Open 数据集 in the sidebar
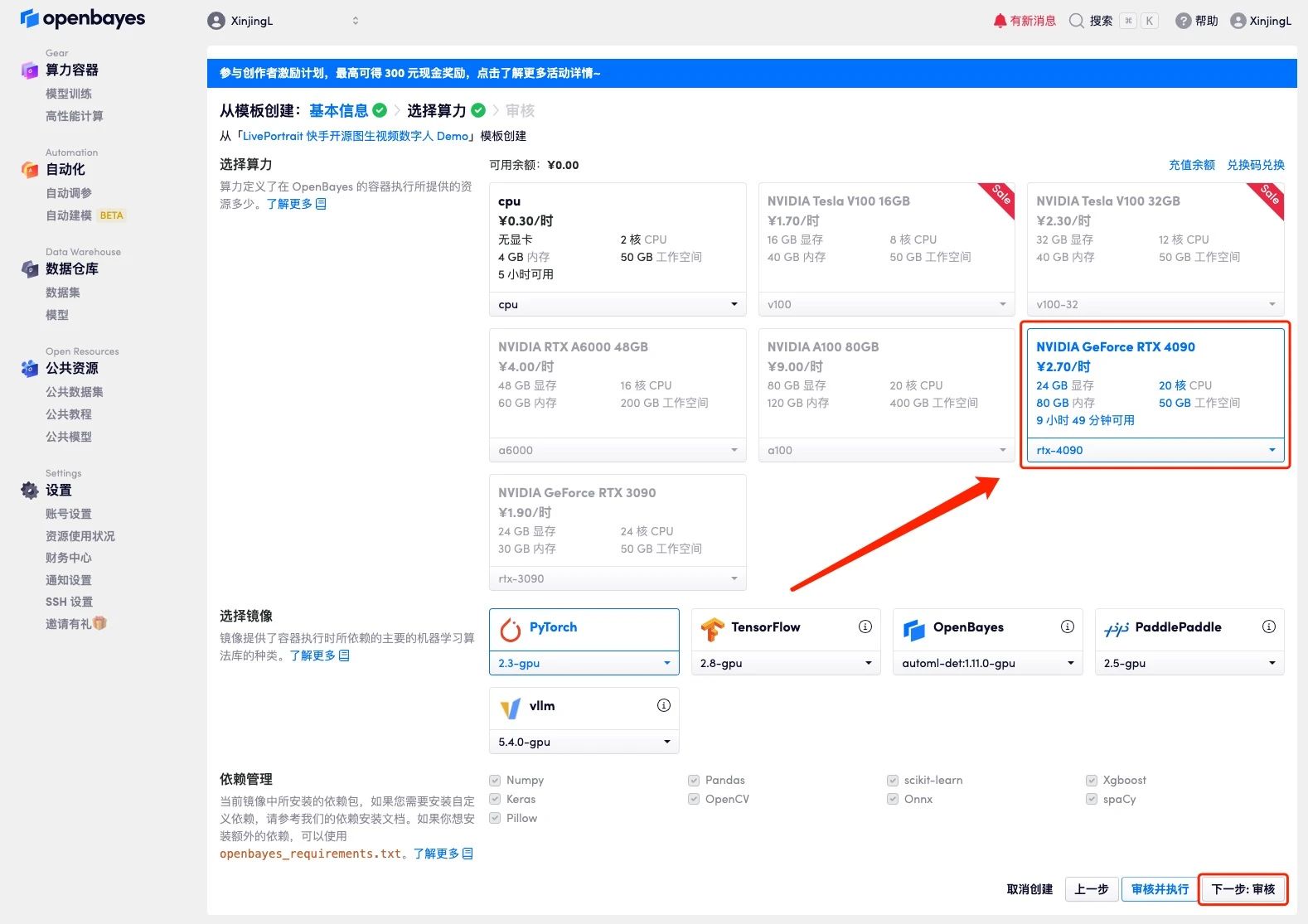This screenshot has height=924, width=1308. coord(63,293)
